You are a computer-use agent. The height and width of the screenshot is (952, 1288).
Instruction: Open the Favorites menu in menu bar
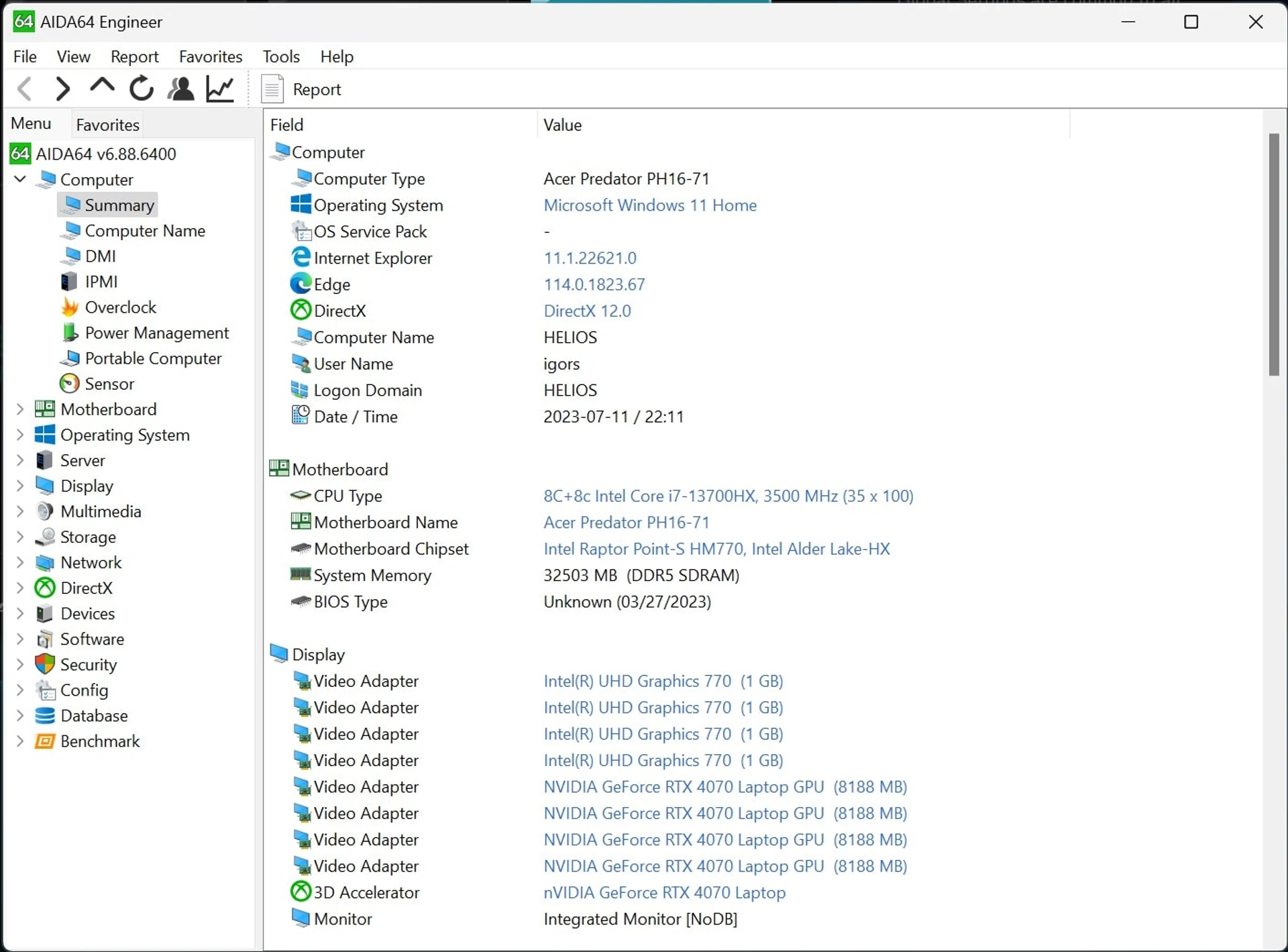pos(211,56)
